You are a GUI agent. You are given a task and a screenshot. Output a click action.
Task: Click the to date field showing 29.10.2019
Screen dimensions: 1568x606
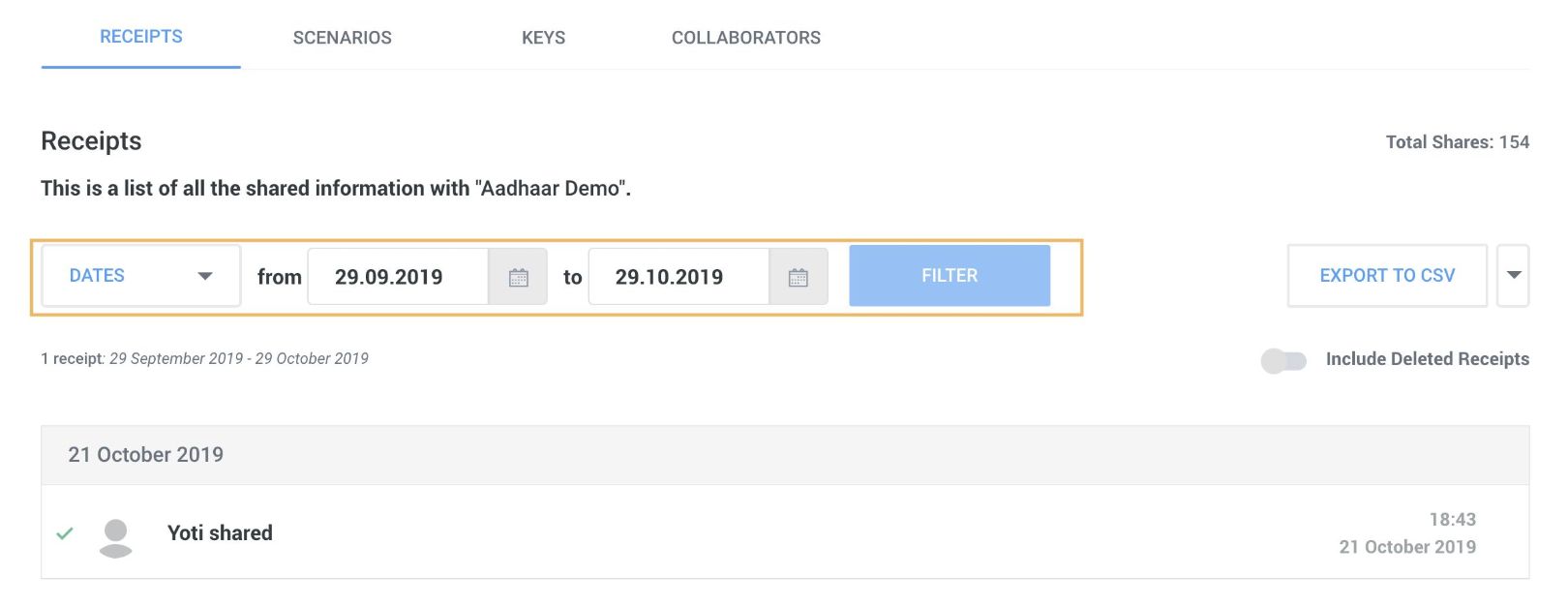678,277
